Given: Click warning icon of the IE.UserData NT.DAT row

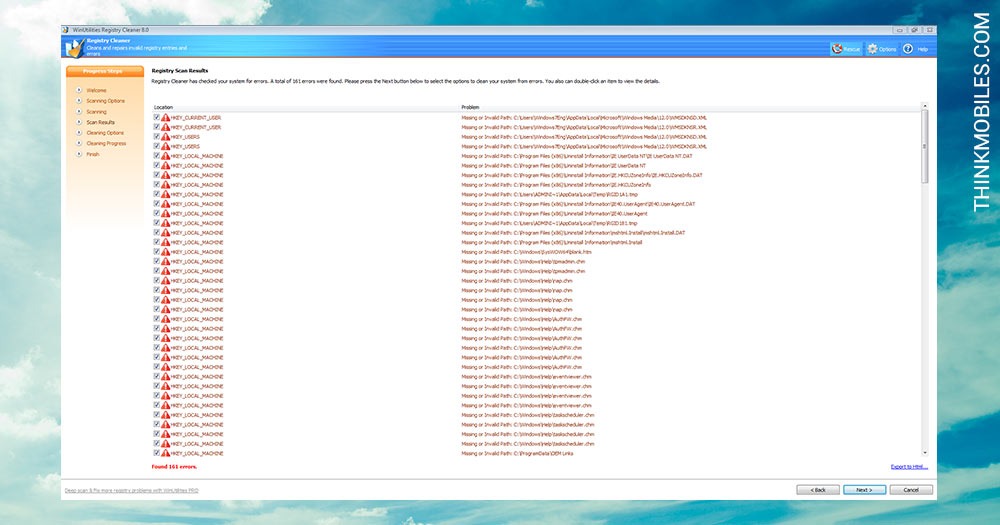Looking at the screenshot, I should click(x=166, y=156).
